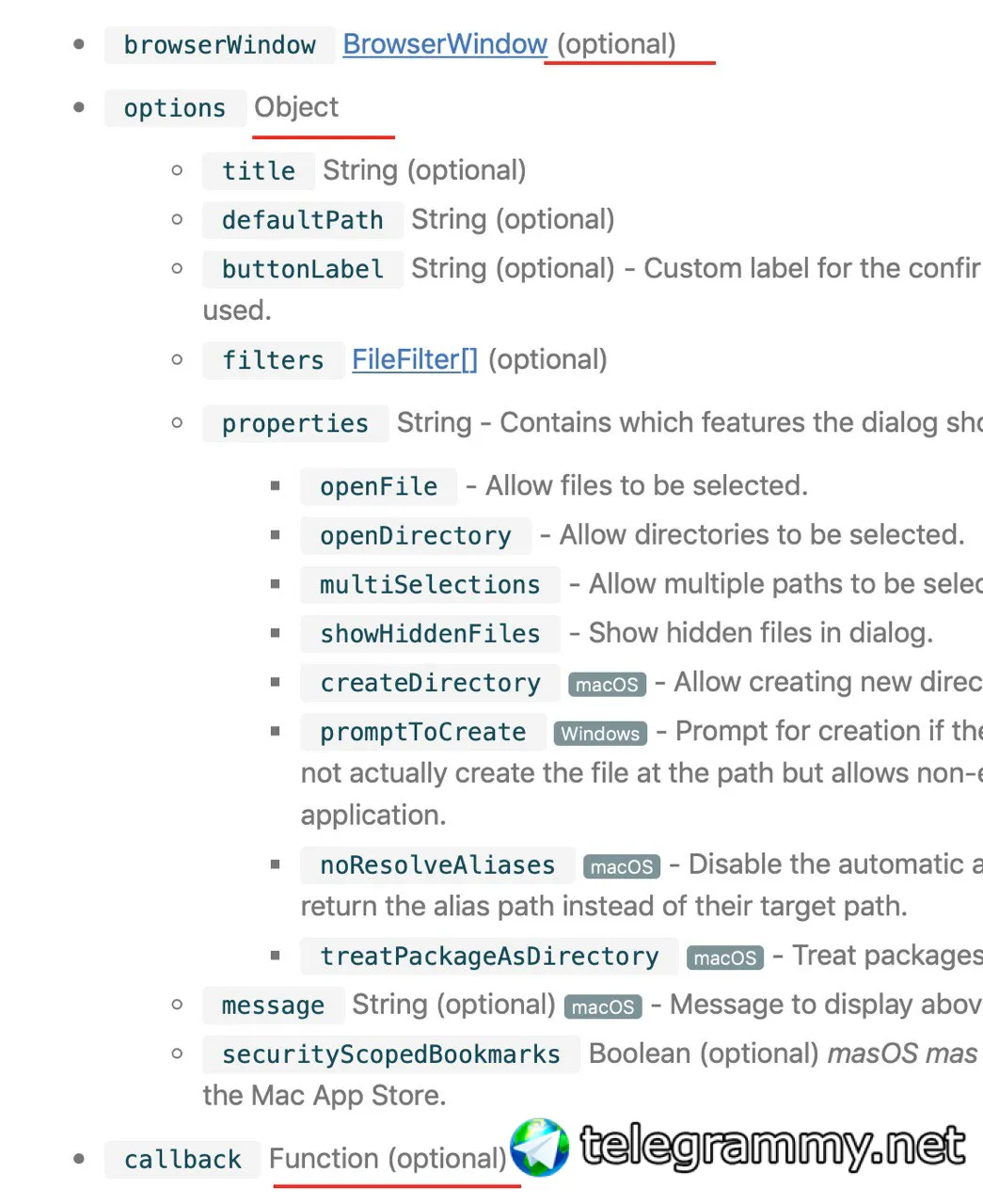Image resolution: width=983 pixels, height=1204 pixels.
Task: Open the BrowserWindow documentation link
Action: (445, 44)
